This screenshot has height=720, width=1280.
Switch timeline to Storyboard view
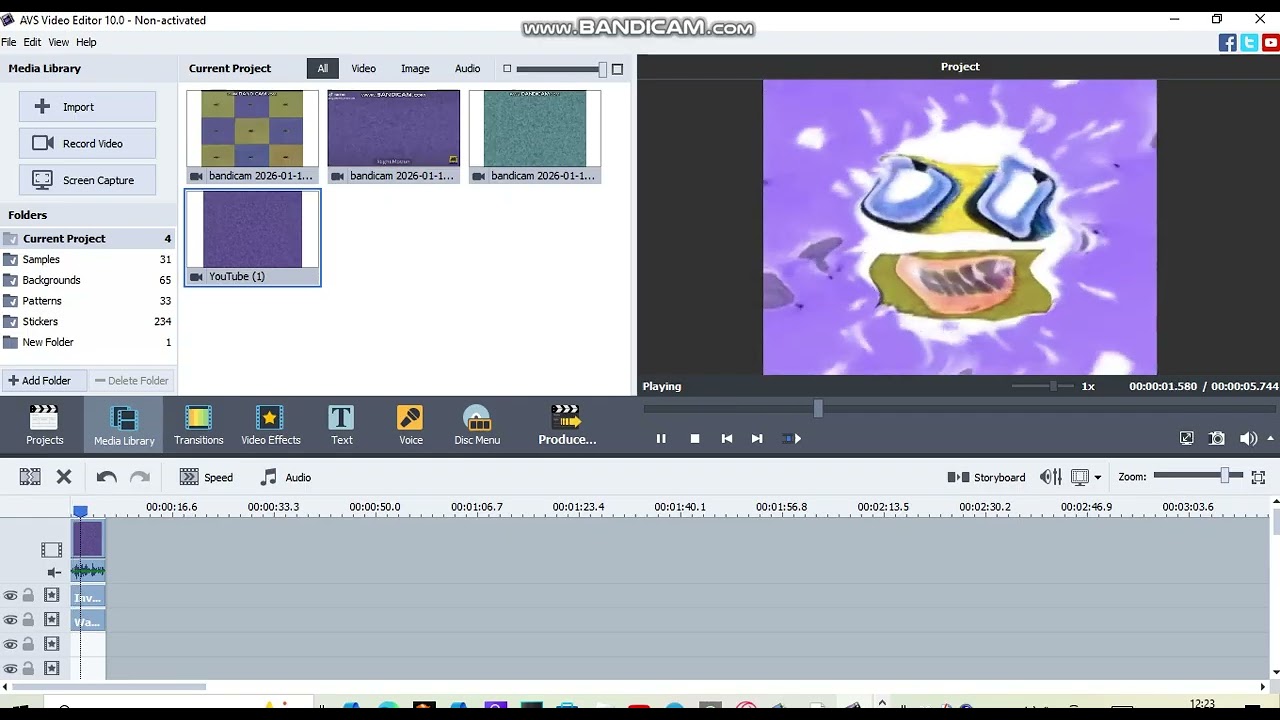pos(986,477)
